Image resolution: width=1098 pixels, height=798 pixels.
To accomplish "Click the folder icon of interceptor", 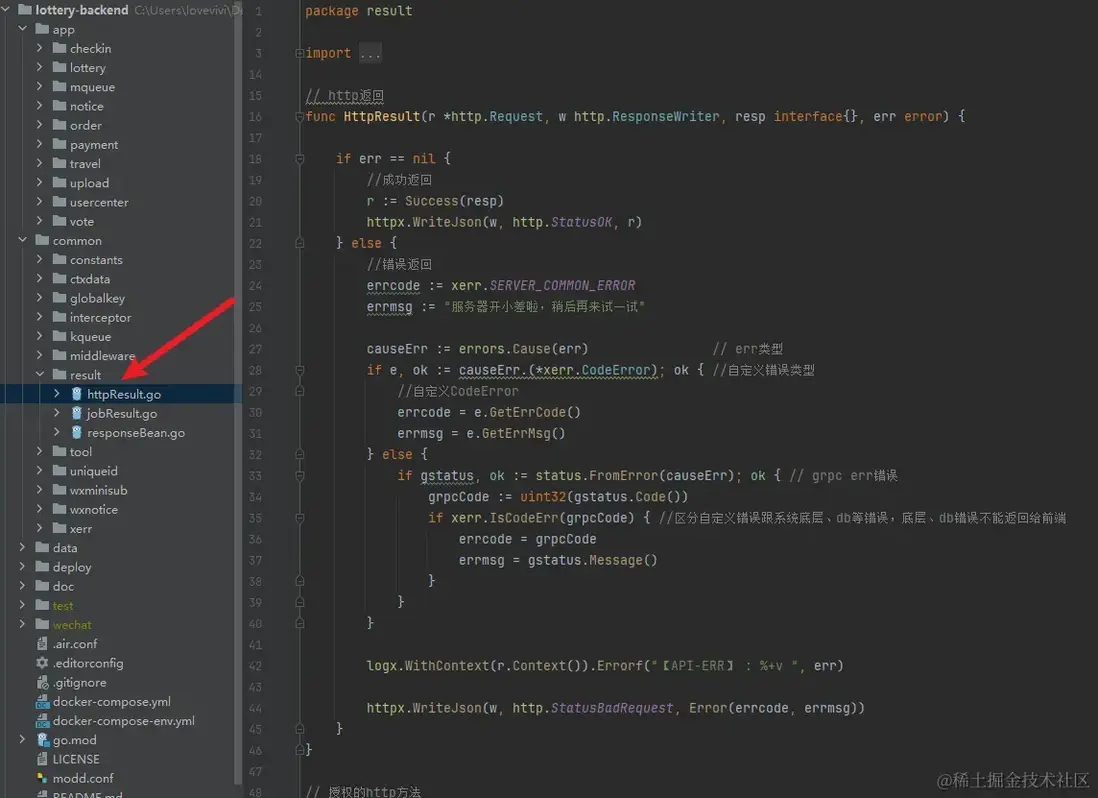I will (60, 317).
